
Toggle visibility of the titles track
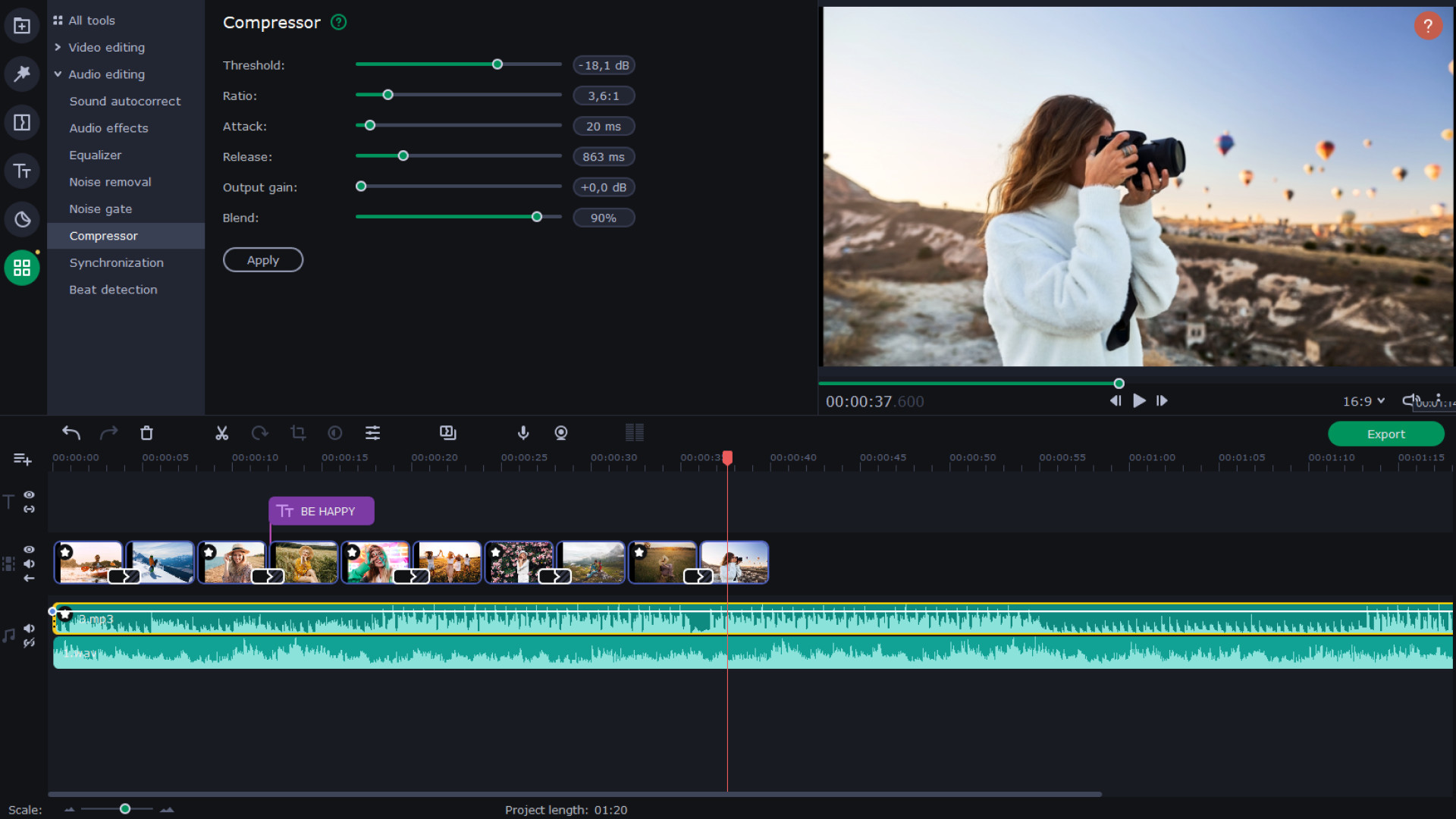(30, 494)
